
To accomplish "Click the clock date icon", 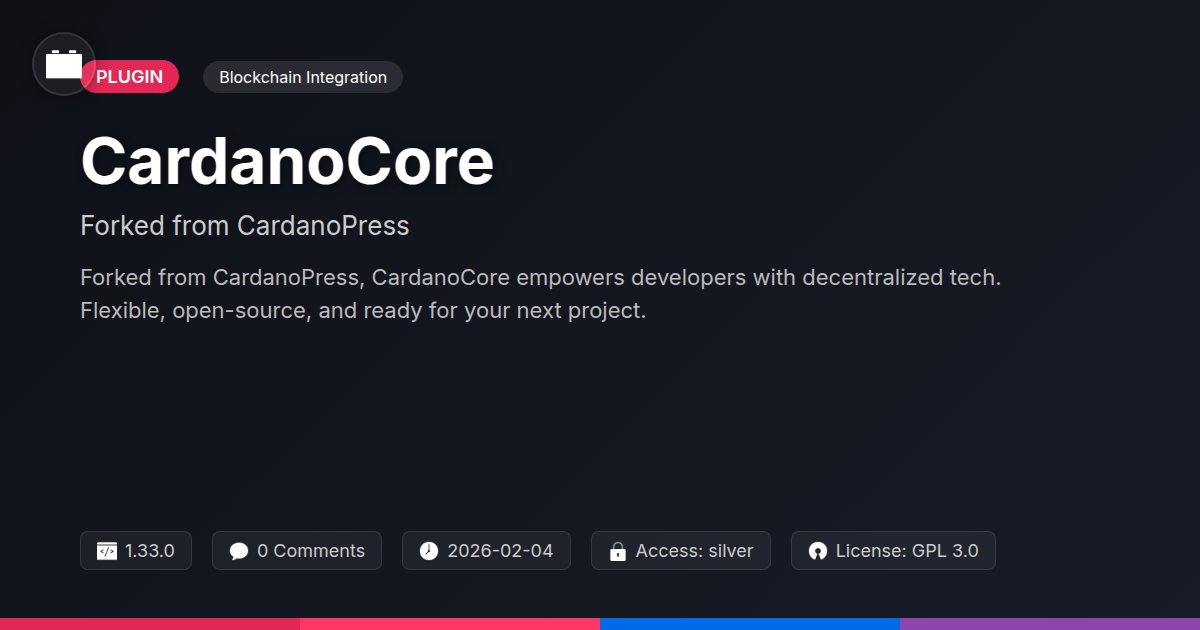I will click(429, 551).
